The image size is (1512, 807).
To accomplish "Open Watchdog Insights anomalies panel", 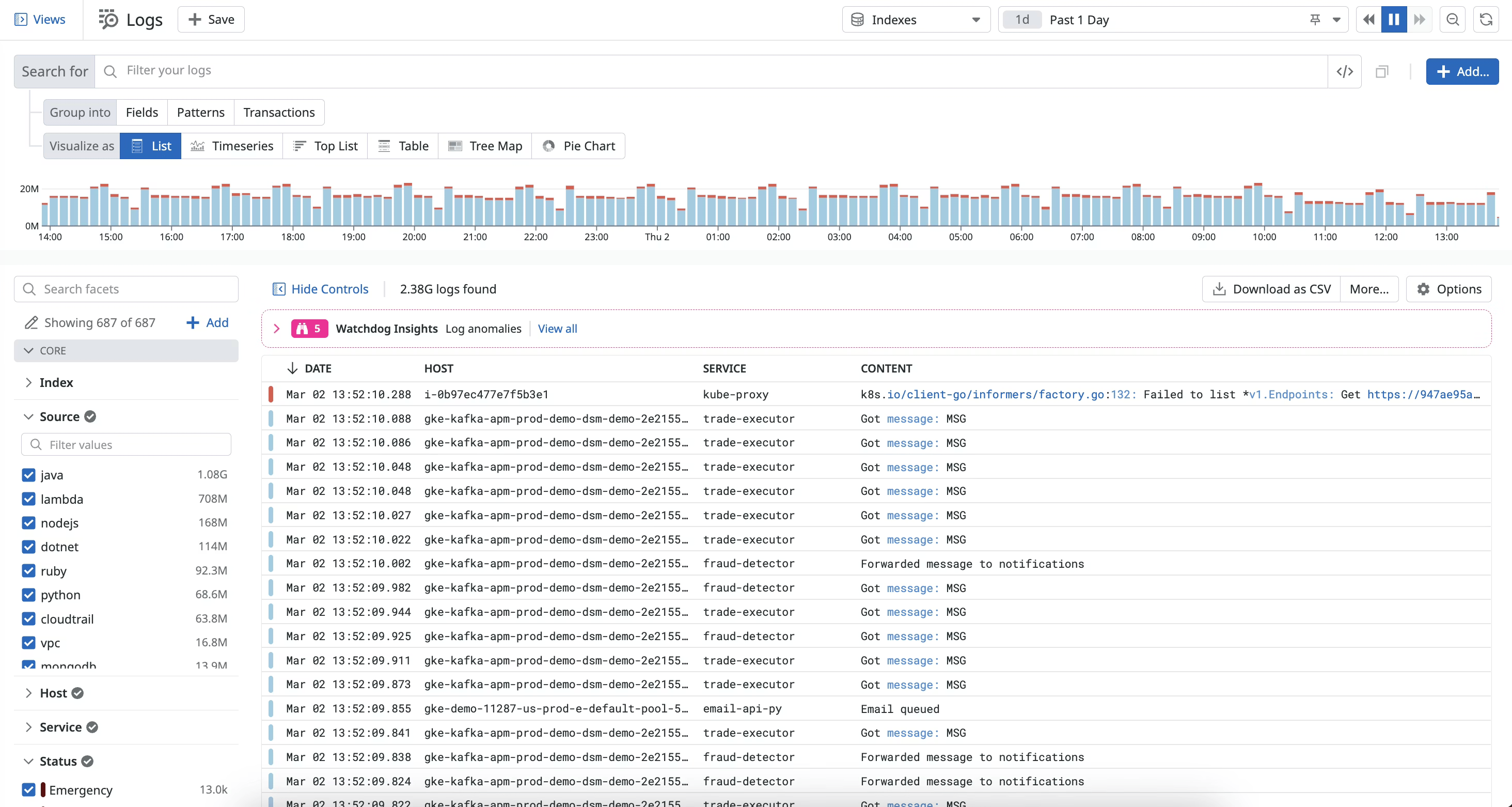I will pos(276,328).
